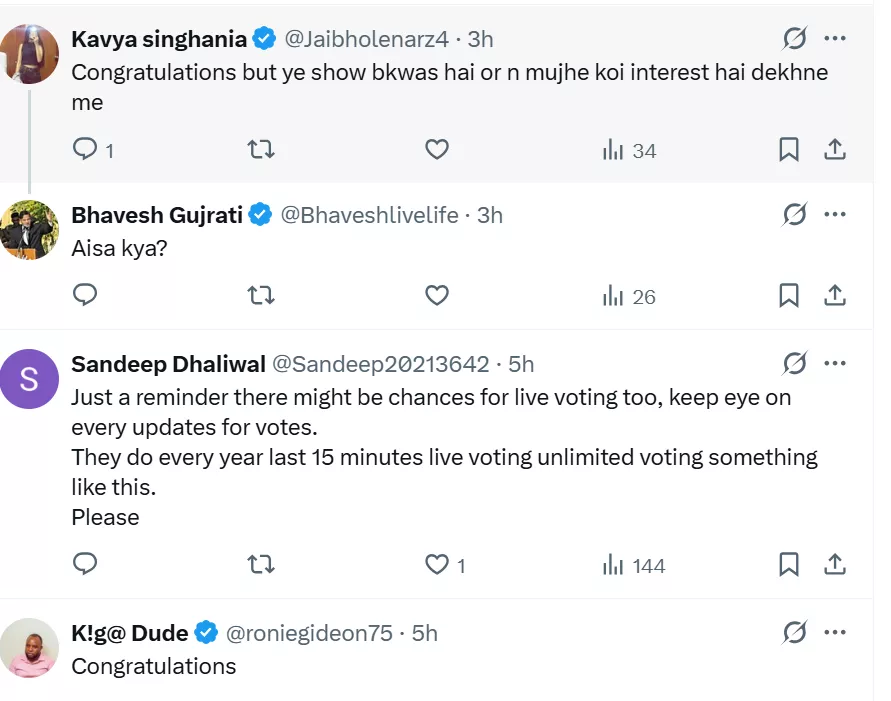Reply to Sandeep Dhaliwal's tweet
Viewport: 891px width, 701px height.
point(86,565)
